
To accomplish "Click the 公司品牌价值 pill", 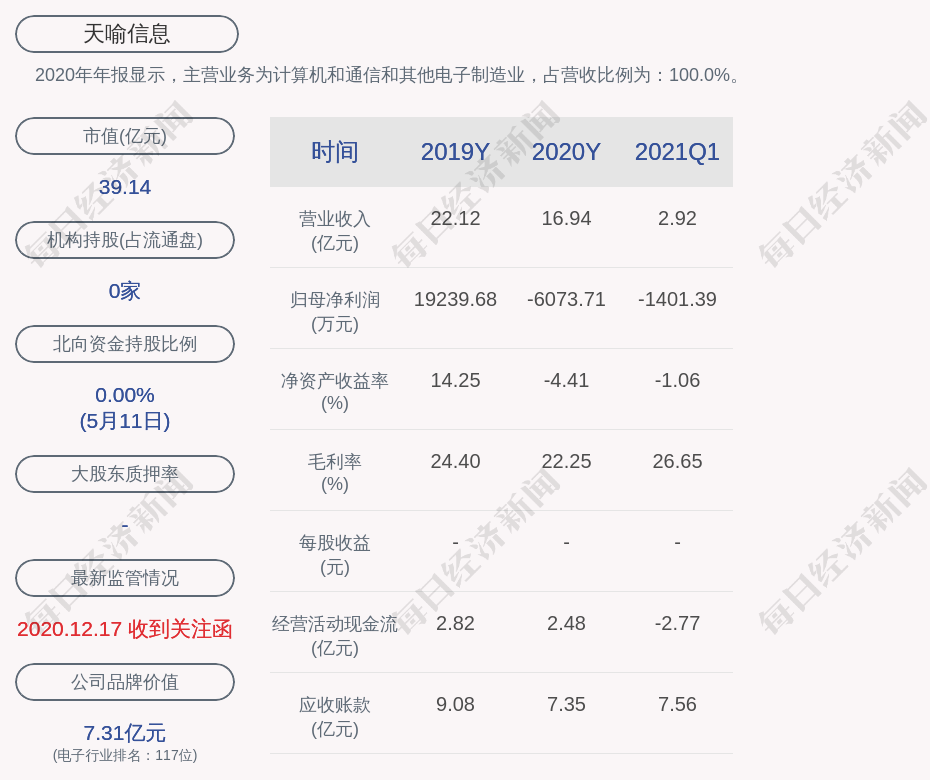I will pyautogui.click(x=125, y=682).
